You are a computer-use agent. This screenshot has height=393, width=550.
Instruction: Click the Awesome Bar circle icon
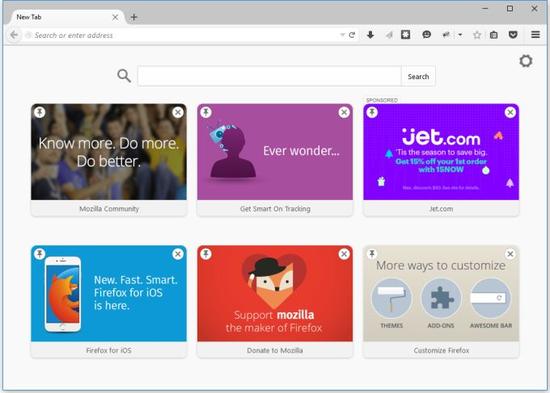pos(490,298)
